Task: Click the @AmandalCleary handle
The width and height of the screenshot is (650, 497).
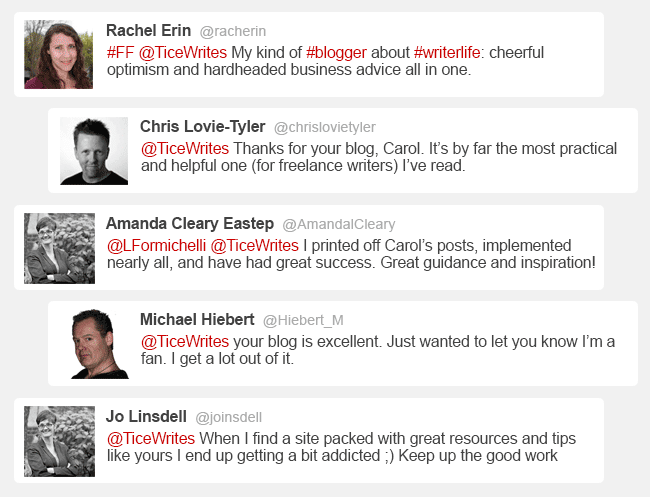Action: coord(339,225)
